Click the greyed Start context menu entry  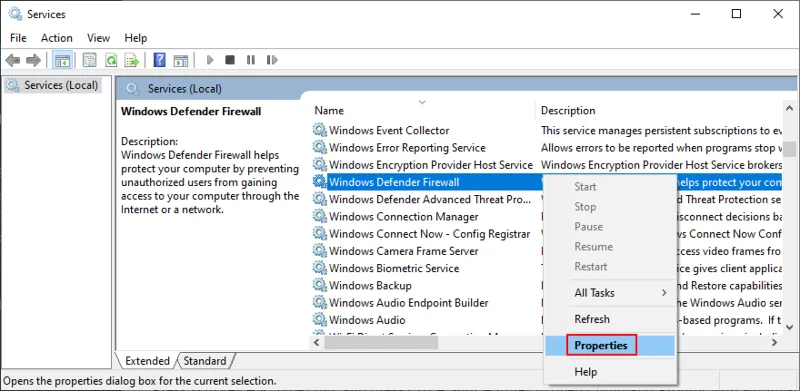click(610, 187)
